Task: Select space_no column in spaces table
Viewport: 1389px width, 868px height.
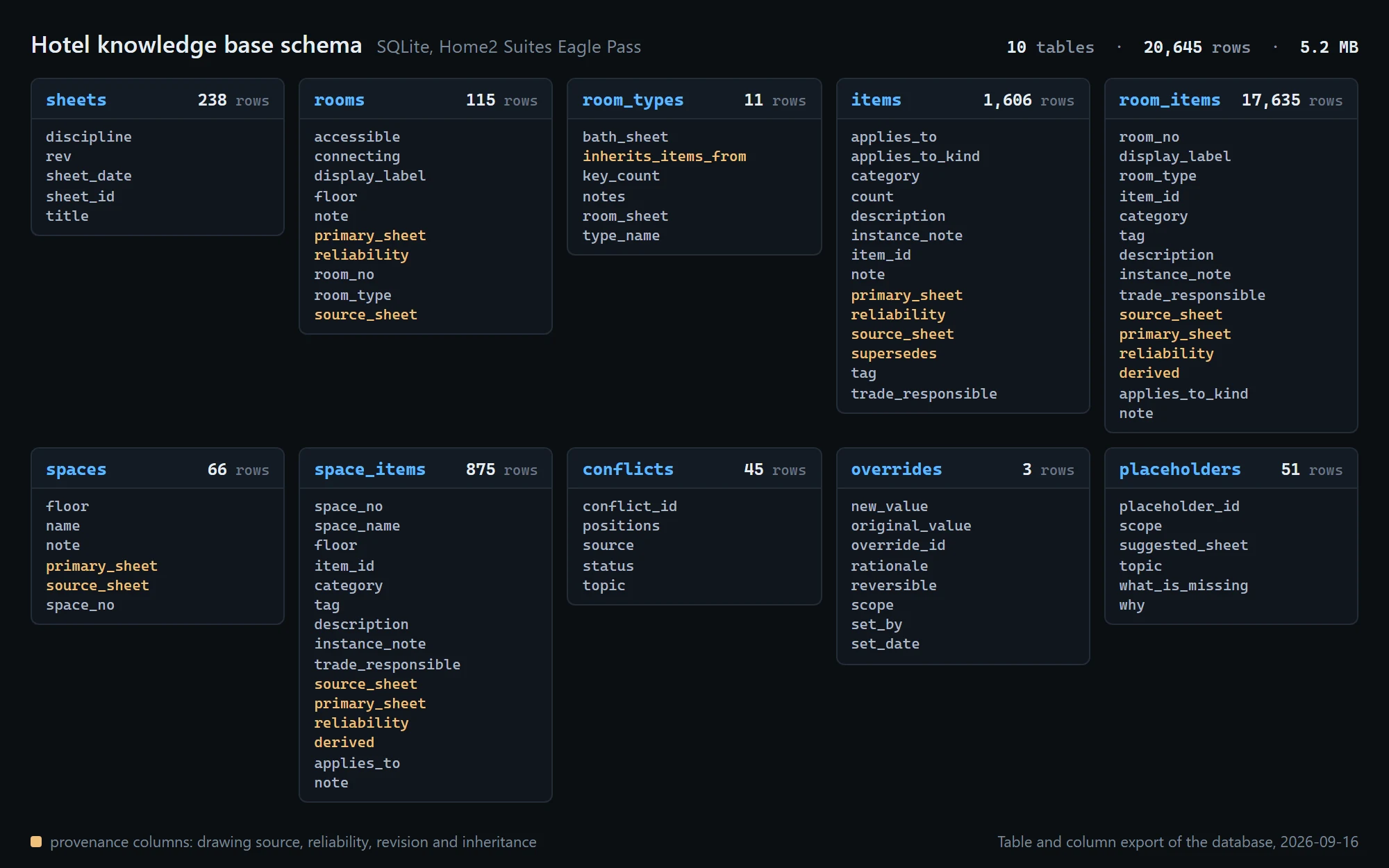Action: 80,606
